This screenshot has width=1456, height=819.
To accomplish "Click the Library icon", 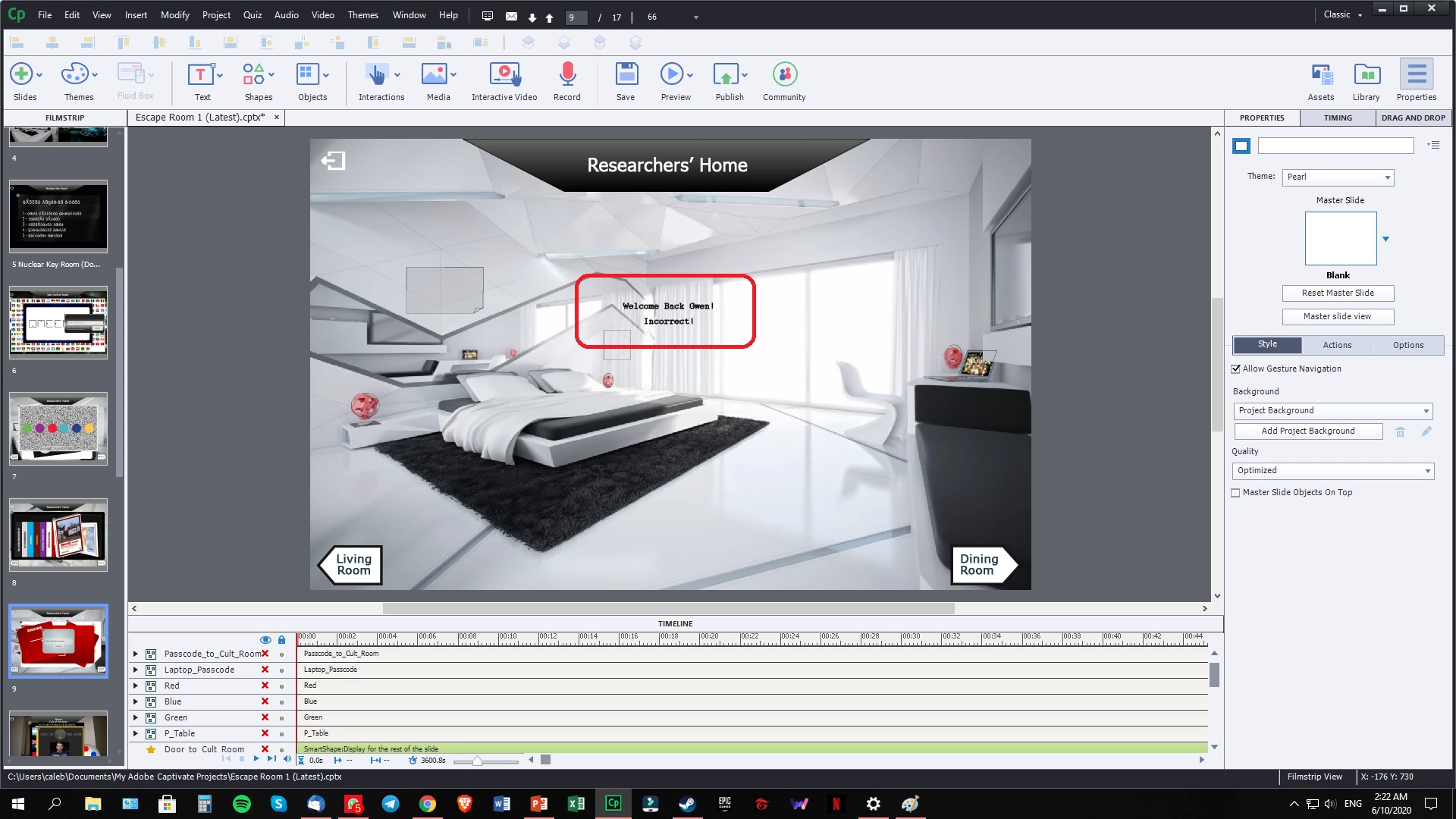I will (x=1367, y=74).
